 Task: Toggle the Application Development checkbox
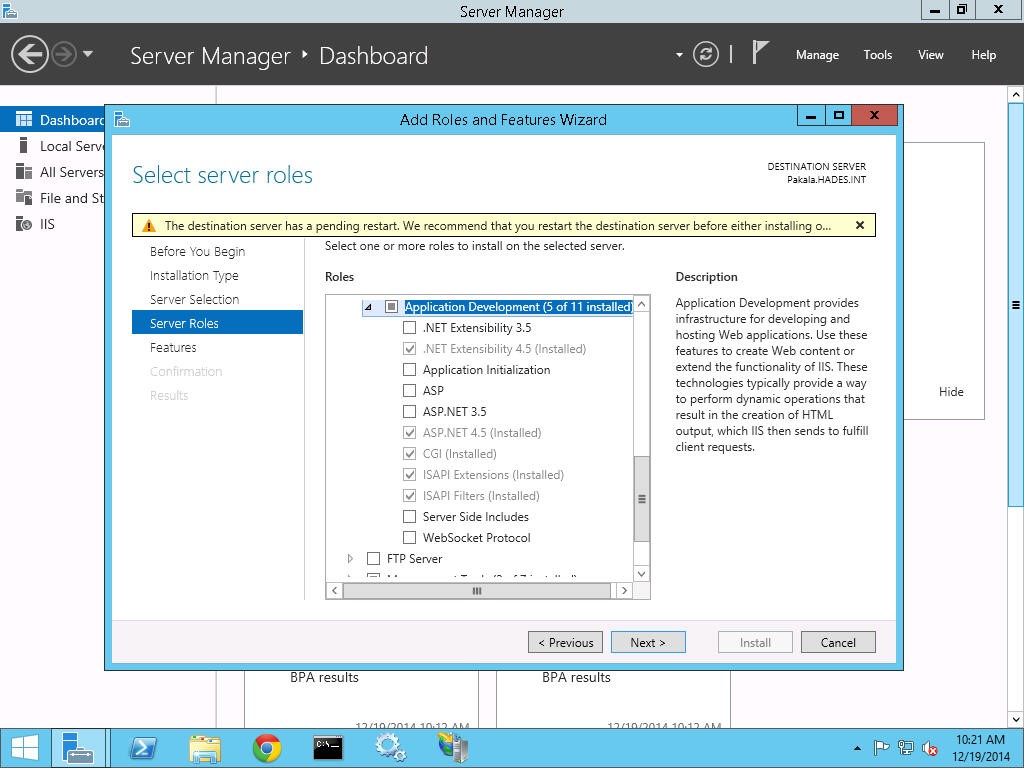pos(391,306)
